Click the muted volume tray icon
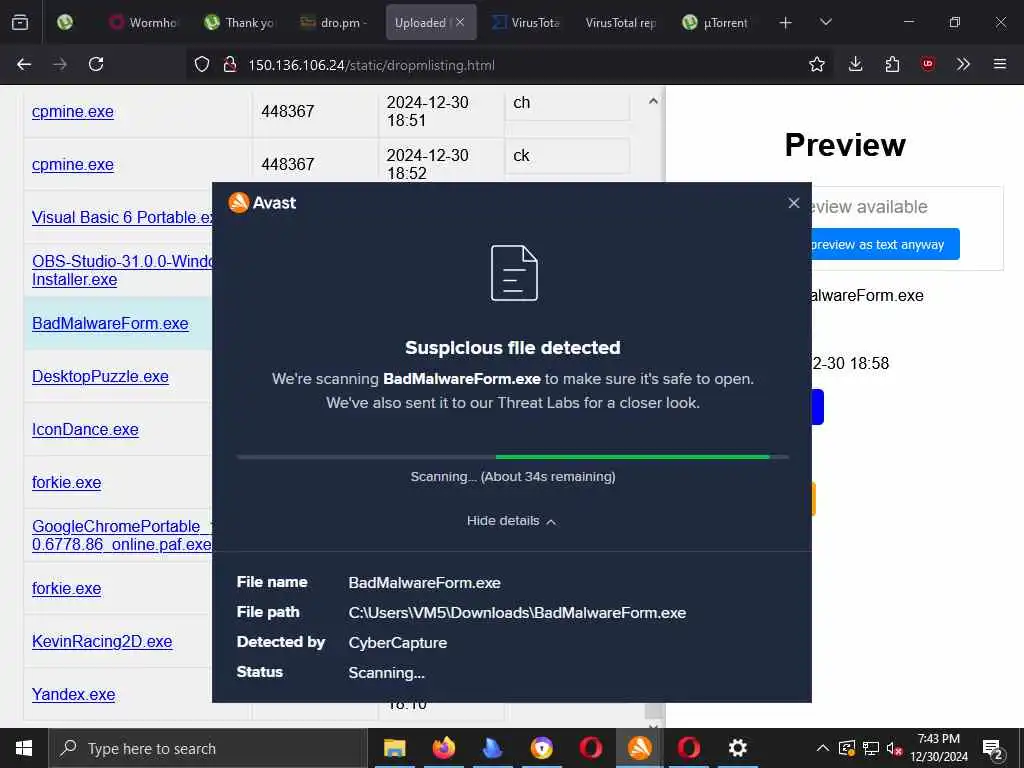This screenshot has height=768, width=1024. pos(894,748)
